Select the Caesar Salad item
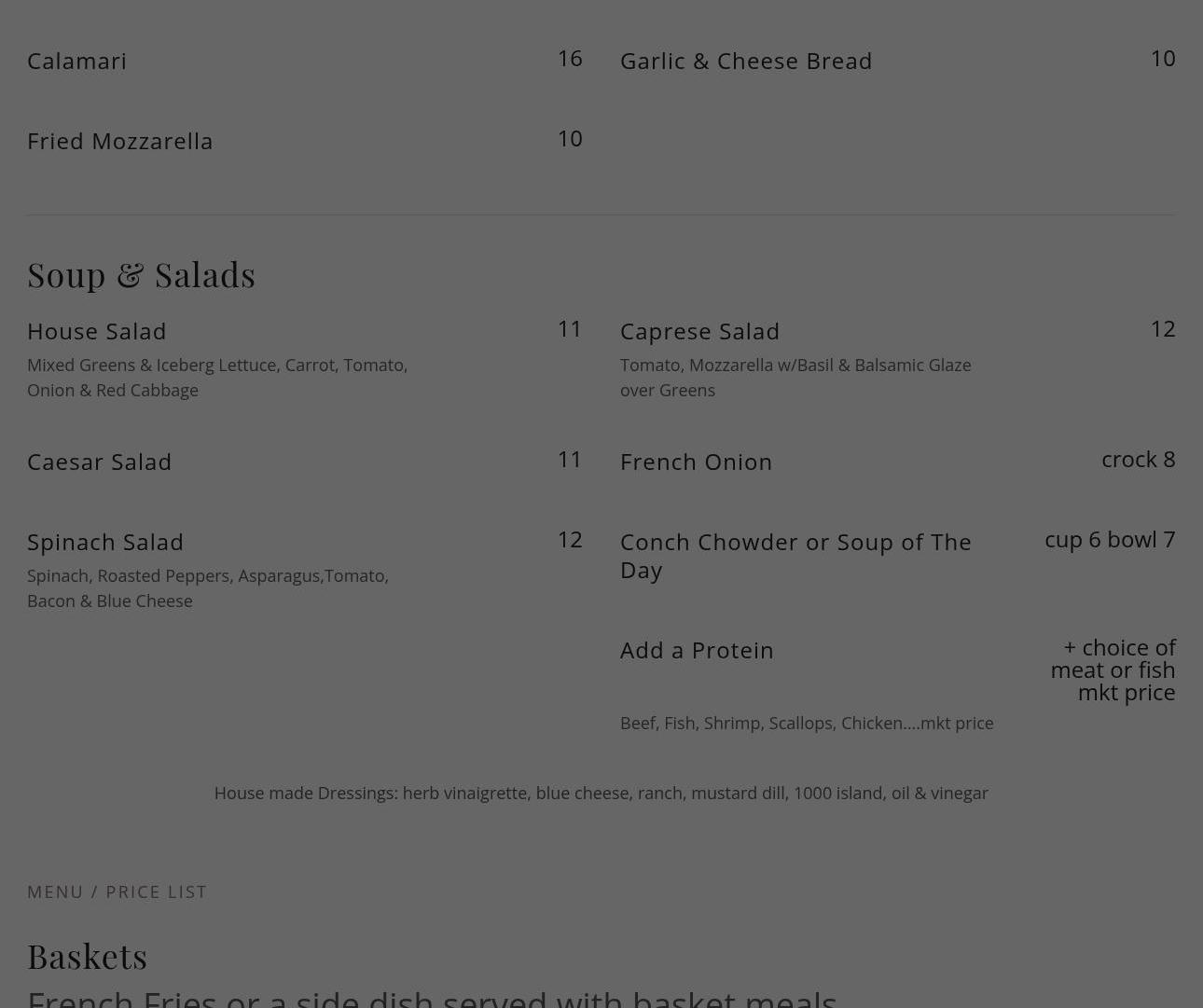The width and height of the screenshot is (1203, 1008). [99, 462]
